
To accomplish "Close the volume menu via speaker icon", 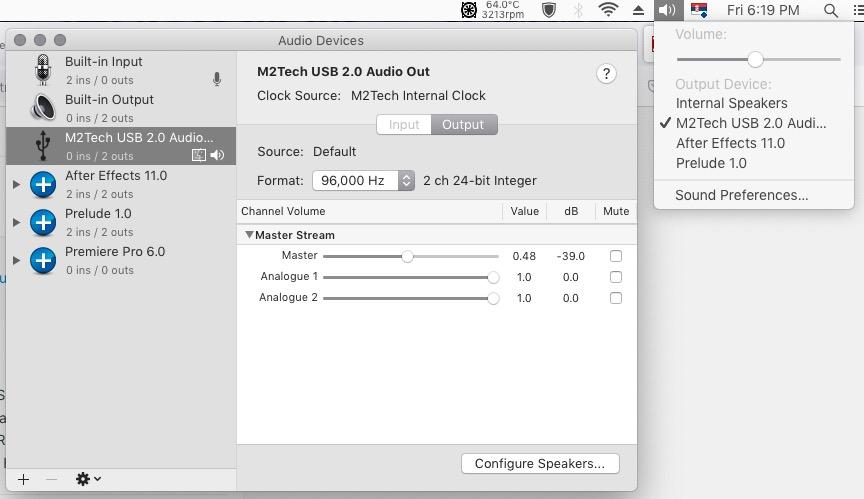I will [x=668, y=10].
